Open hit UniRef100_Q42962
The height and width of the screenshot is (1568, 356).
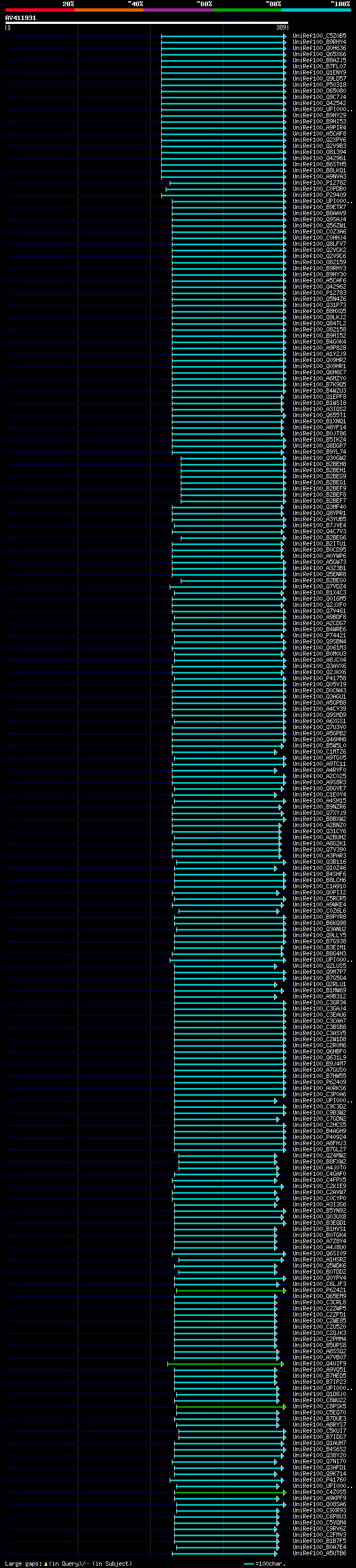[x=319, y=286]
